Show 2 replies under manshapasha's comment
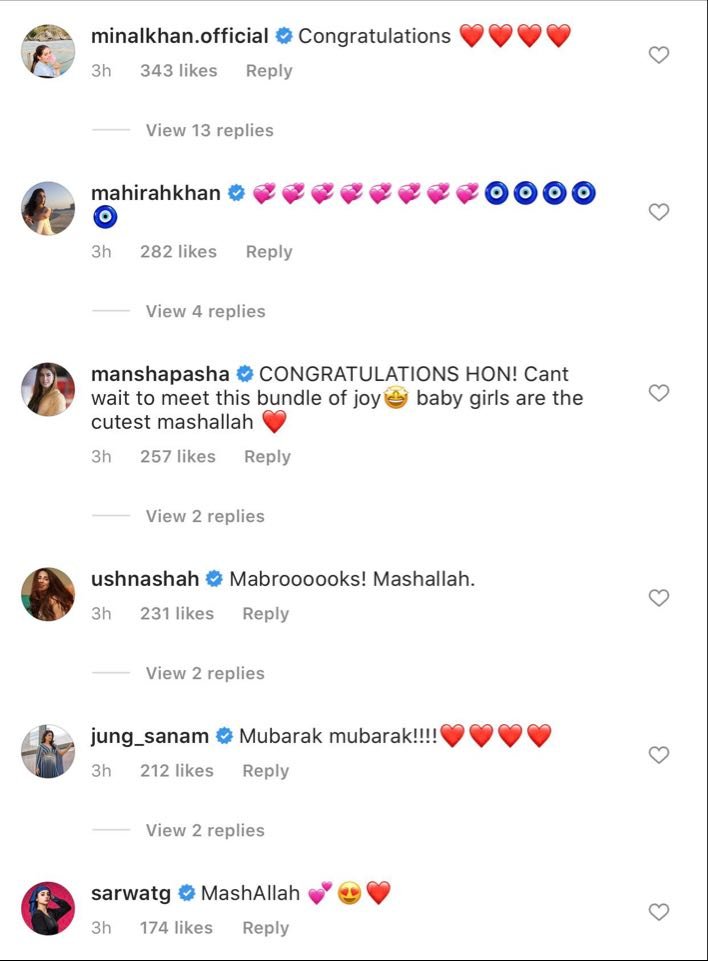Screen dimensions: 708x961 [x=205, y=516]
